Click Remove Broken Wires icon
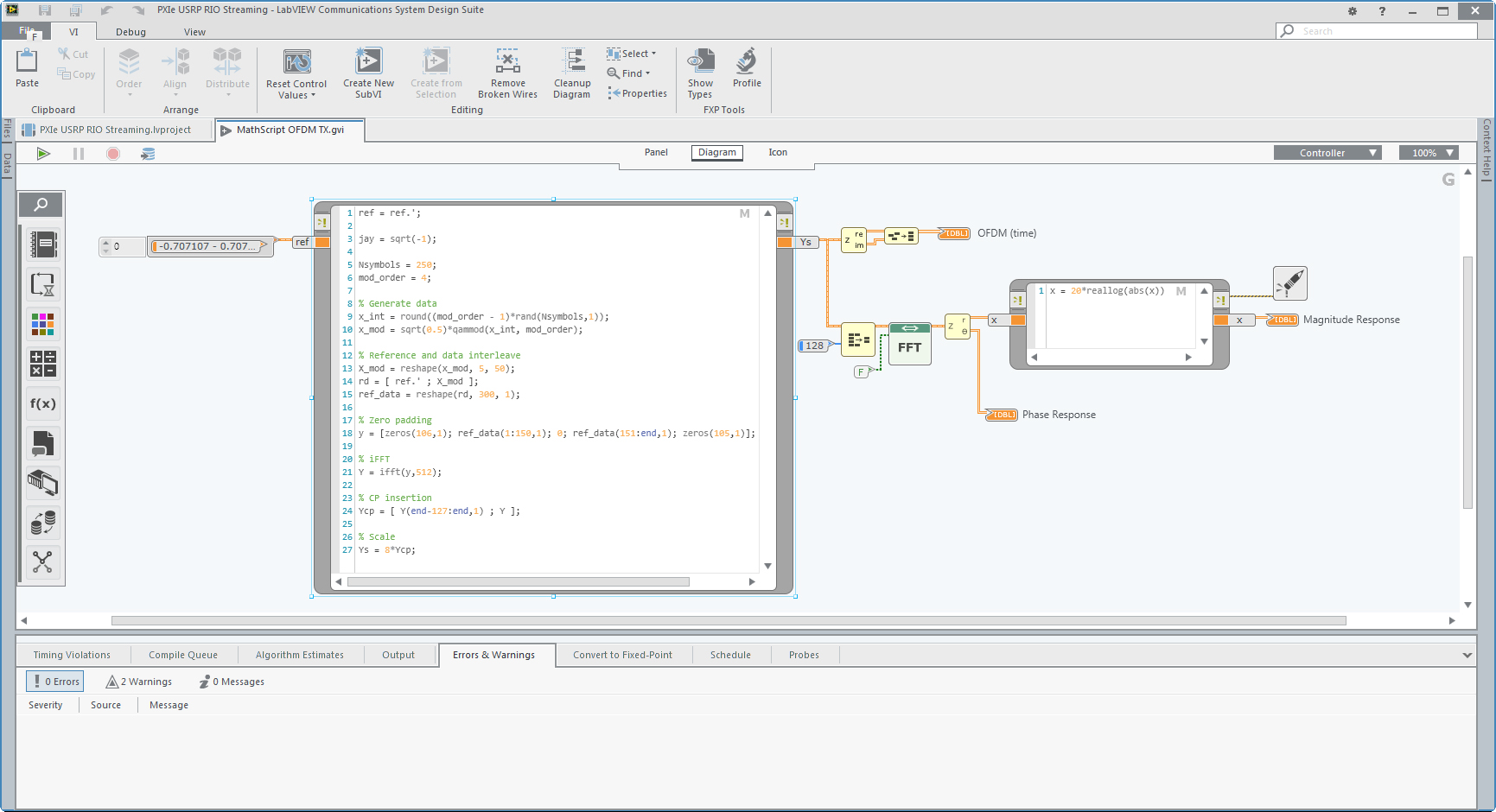1496x812 pixels. (x=507, y=61)
